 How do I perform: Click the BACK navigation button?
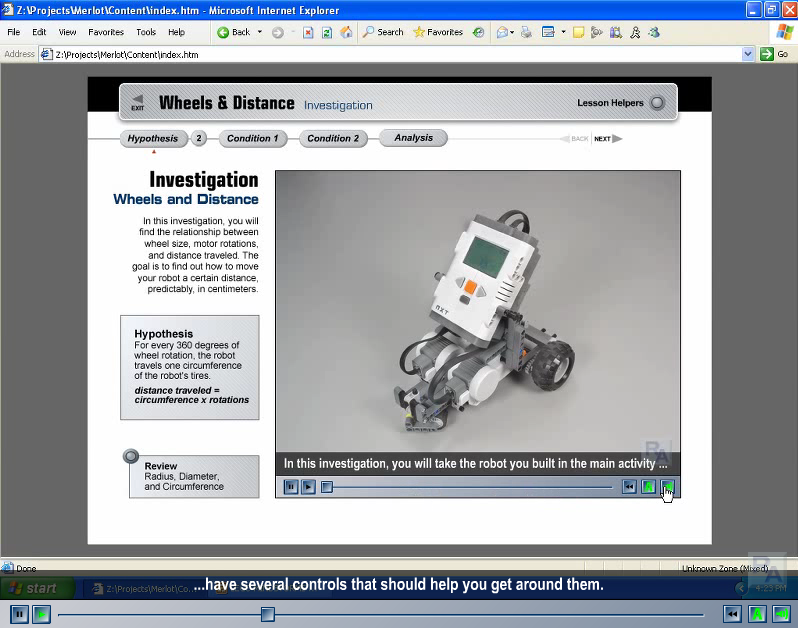pyautogui.click(x=574, y=138)
